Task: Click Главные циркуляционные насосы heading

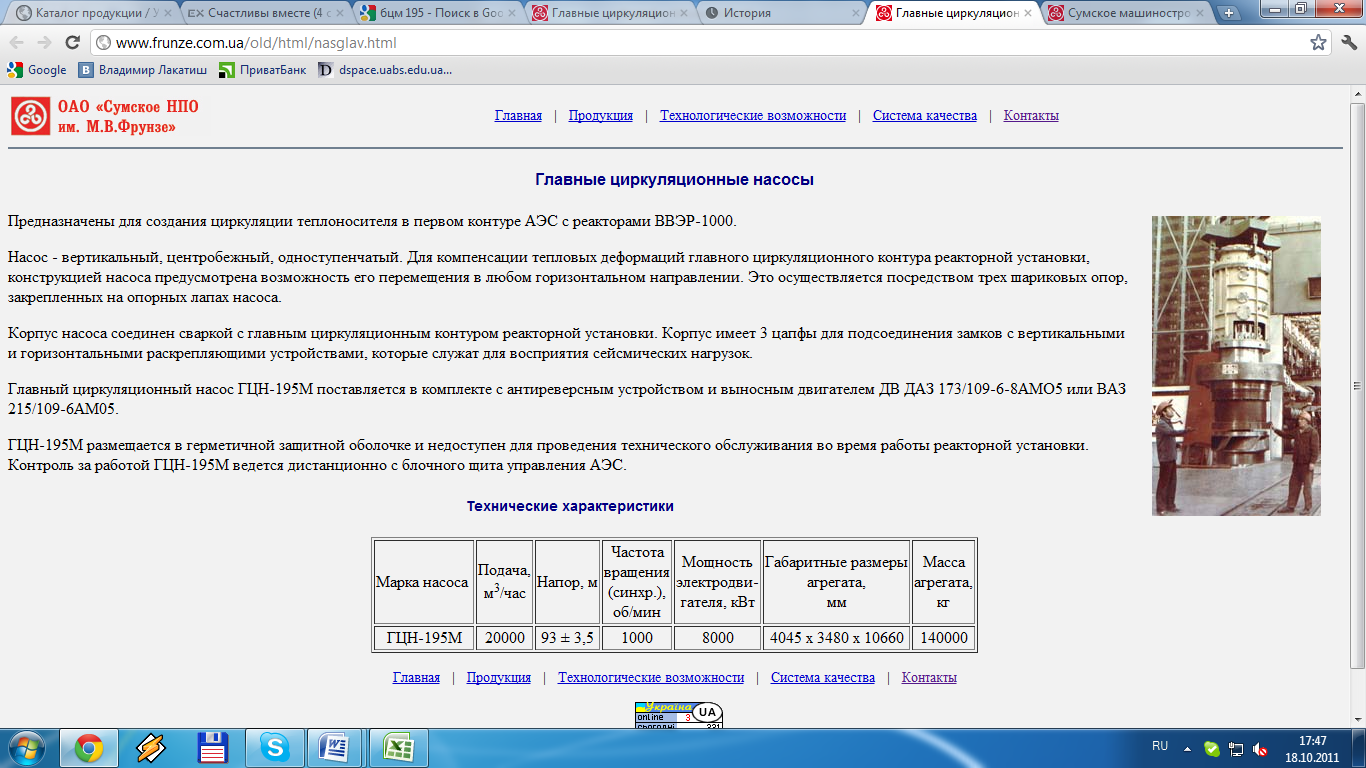Action: tap(675, 180)
